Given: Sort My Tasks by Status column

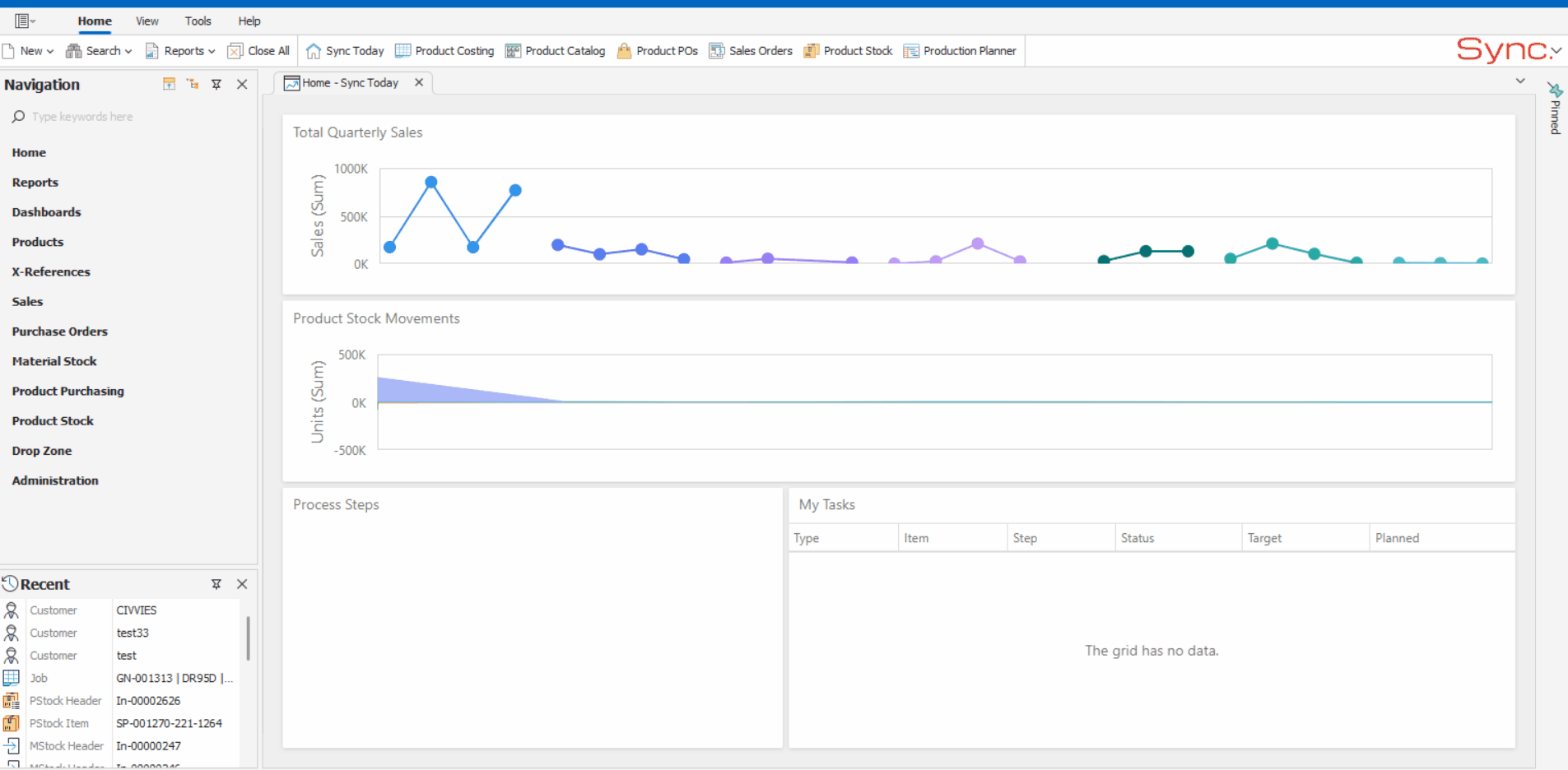Looking at the screenshot, I should pyautogui.click(x=1179, y=538).
